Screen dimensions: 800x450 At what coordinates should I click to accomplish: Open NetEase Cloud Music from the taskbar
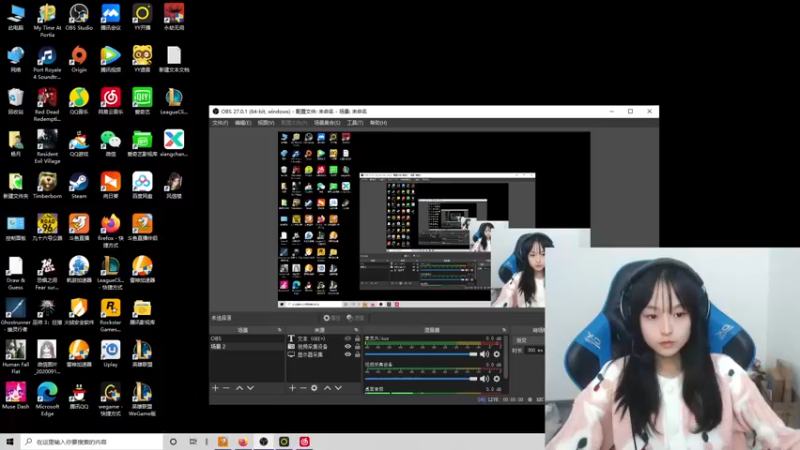(305, 441)
